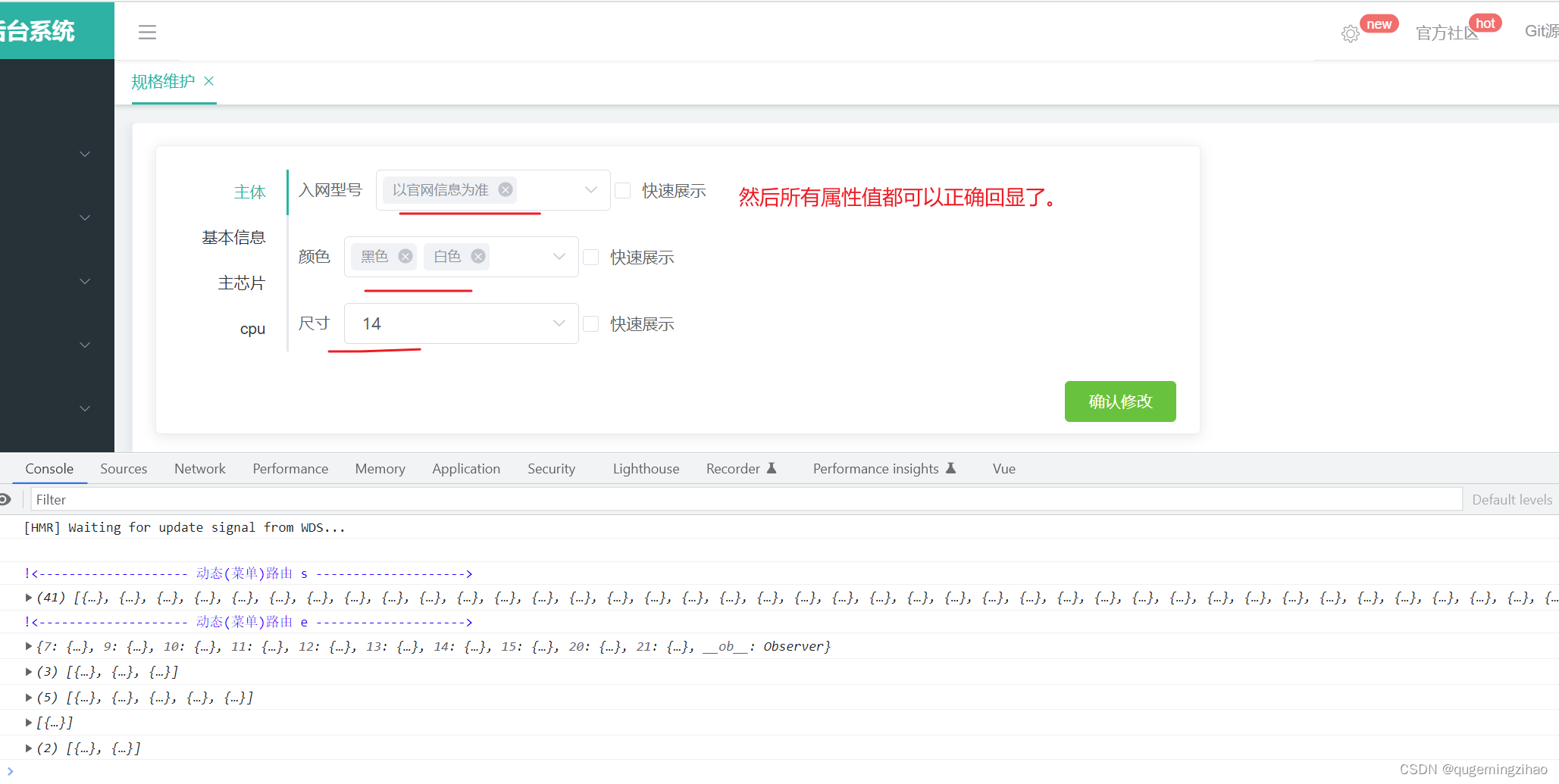The image size is (1559, 784).
Task: Check 快速展示 for 颜色
Action: (590, 257)
